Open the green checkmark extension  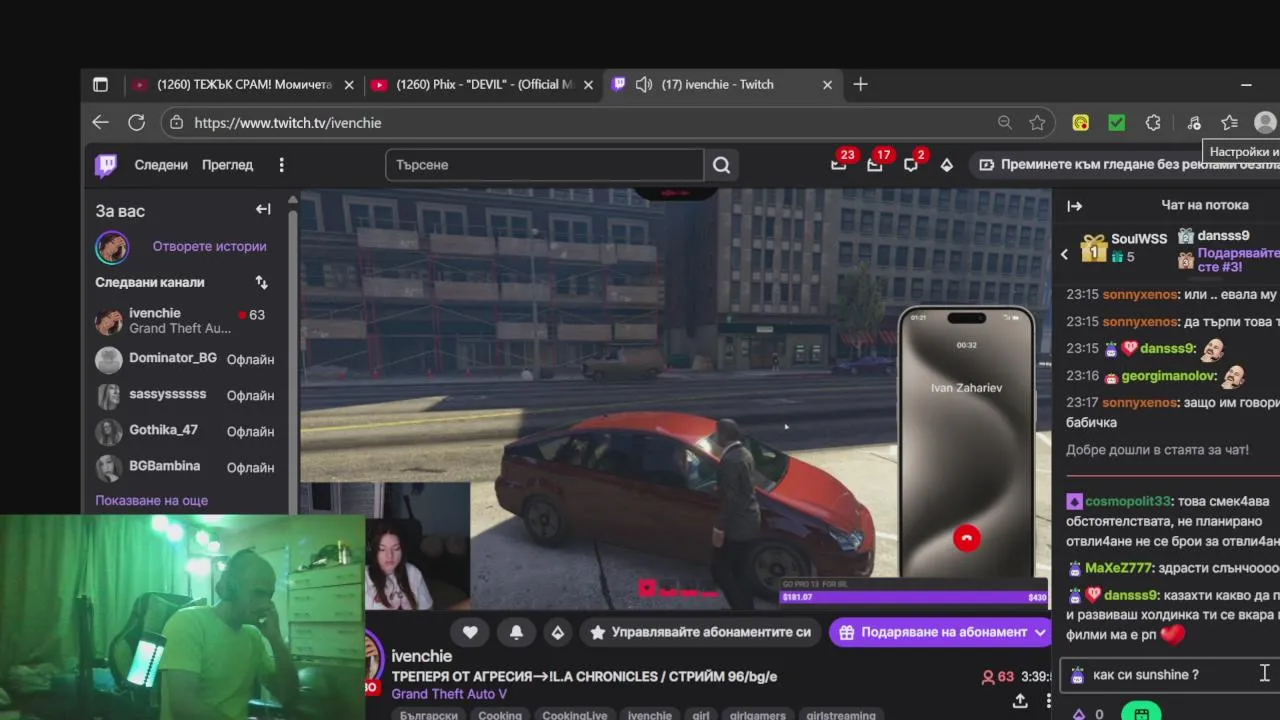[x=1117, y=122]
